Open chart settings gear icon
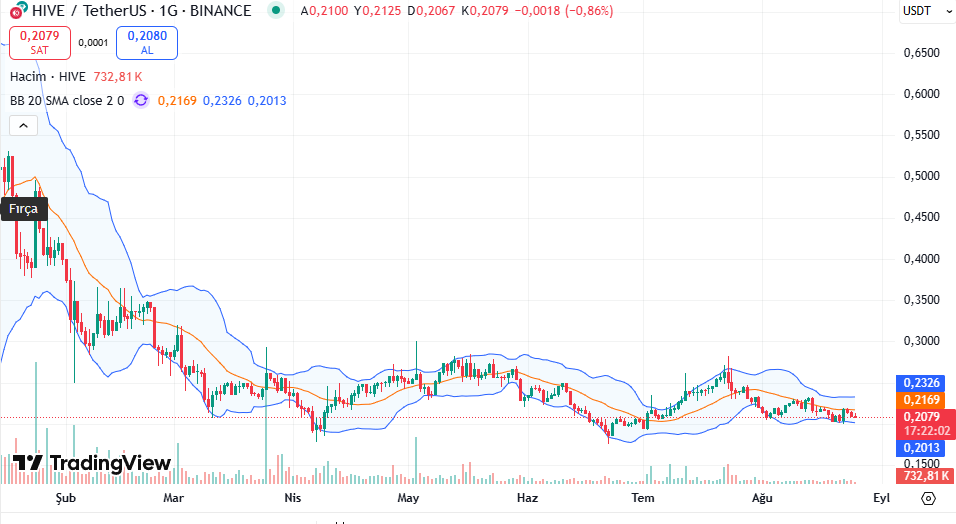The width and height of the screenshot is (956, 524). tap(928, 498)
